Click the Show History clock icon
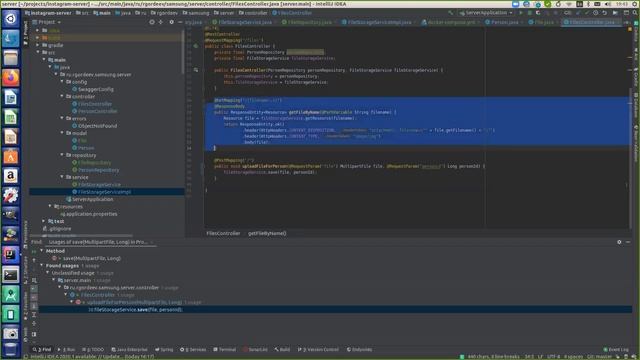 click(596, 13)
